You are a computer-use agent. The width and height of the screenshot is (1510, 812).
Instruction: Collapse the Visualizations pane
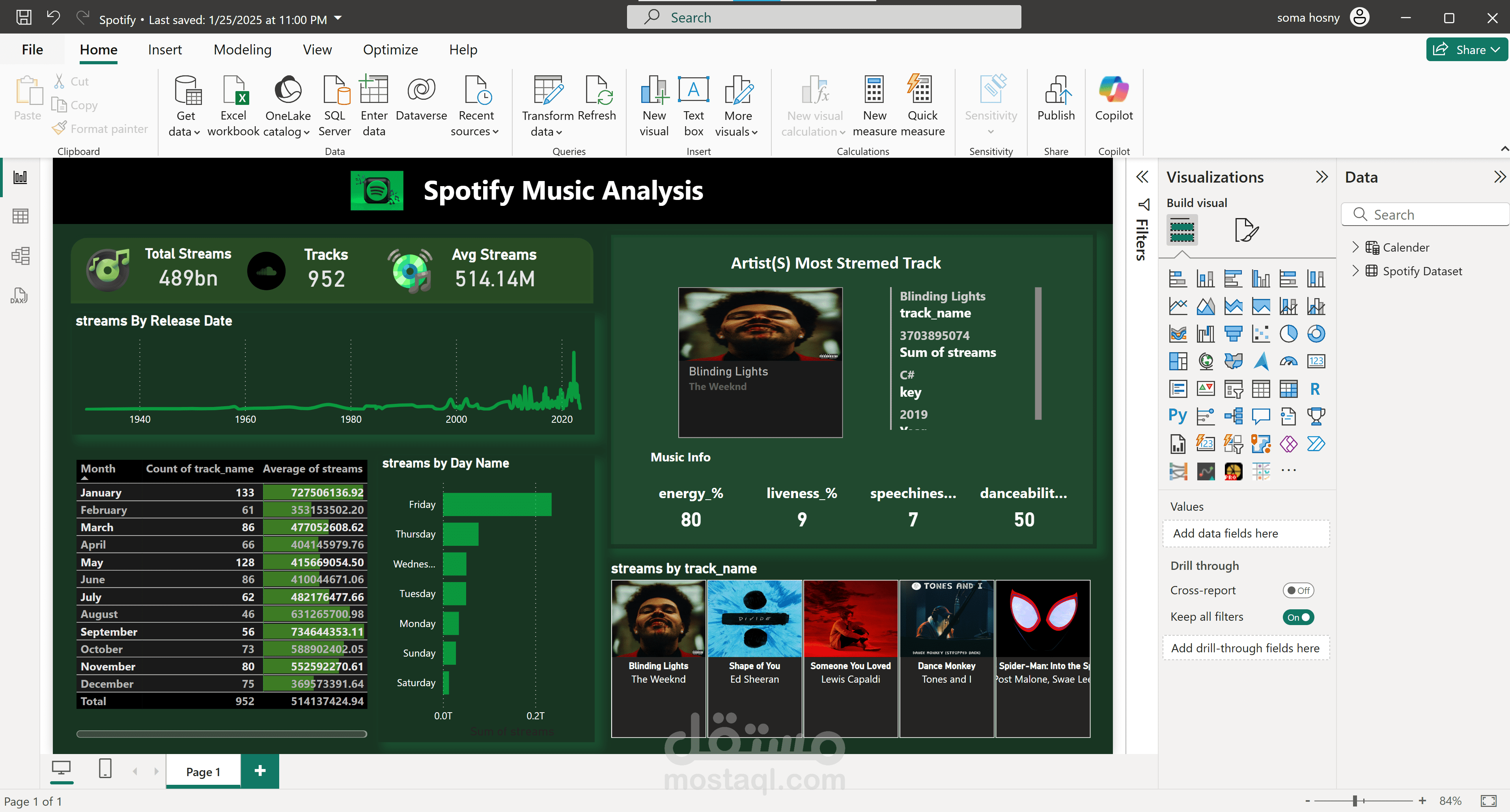(1321, 177)
